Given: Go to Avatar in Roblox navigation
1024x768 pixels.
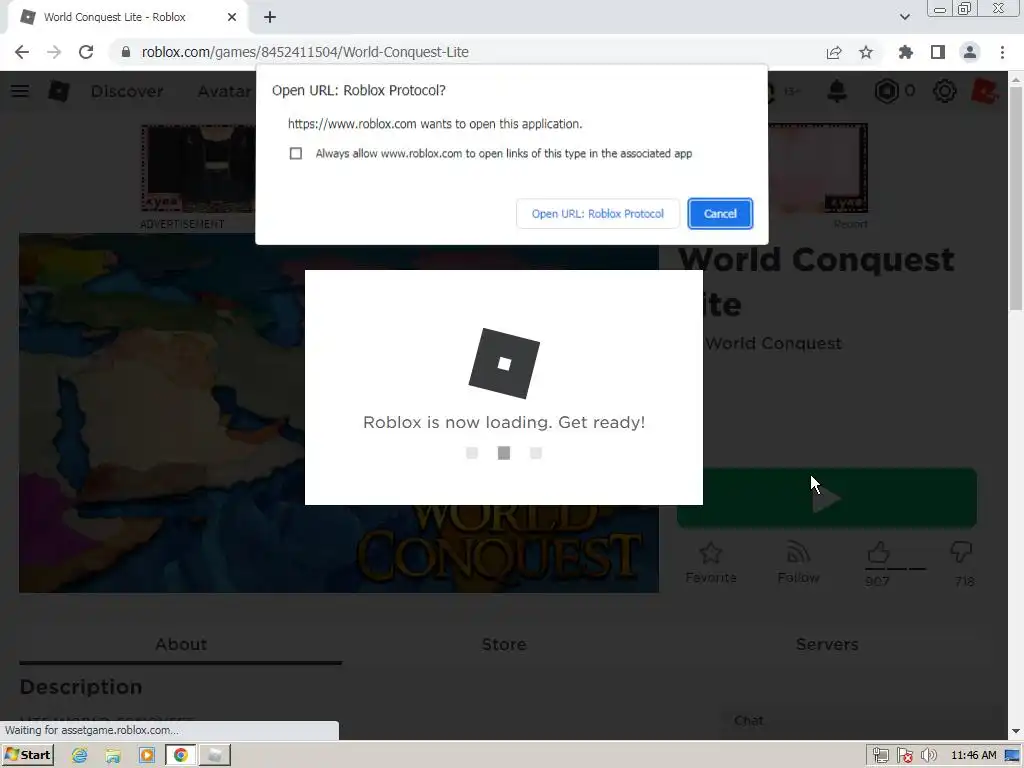Looking at the screenshot, I should point(225,91).
